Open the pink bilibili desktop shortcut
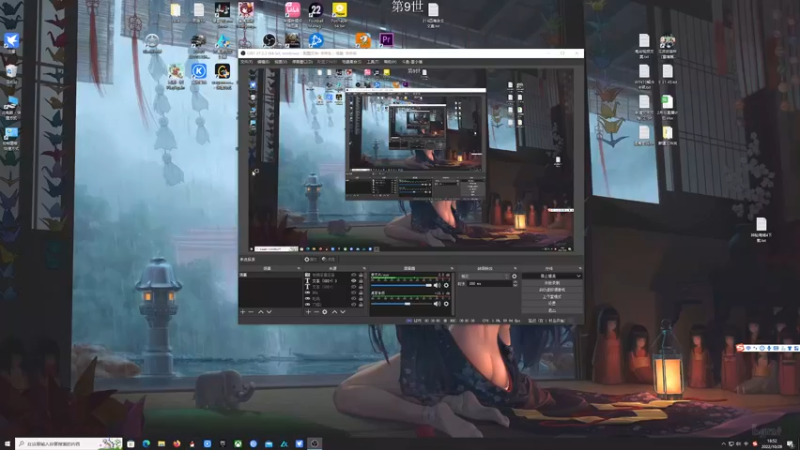This screenshot has width=800, height=450. 292,10
